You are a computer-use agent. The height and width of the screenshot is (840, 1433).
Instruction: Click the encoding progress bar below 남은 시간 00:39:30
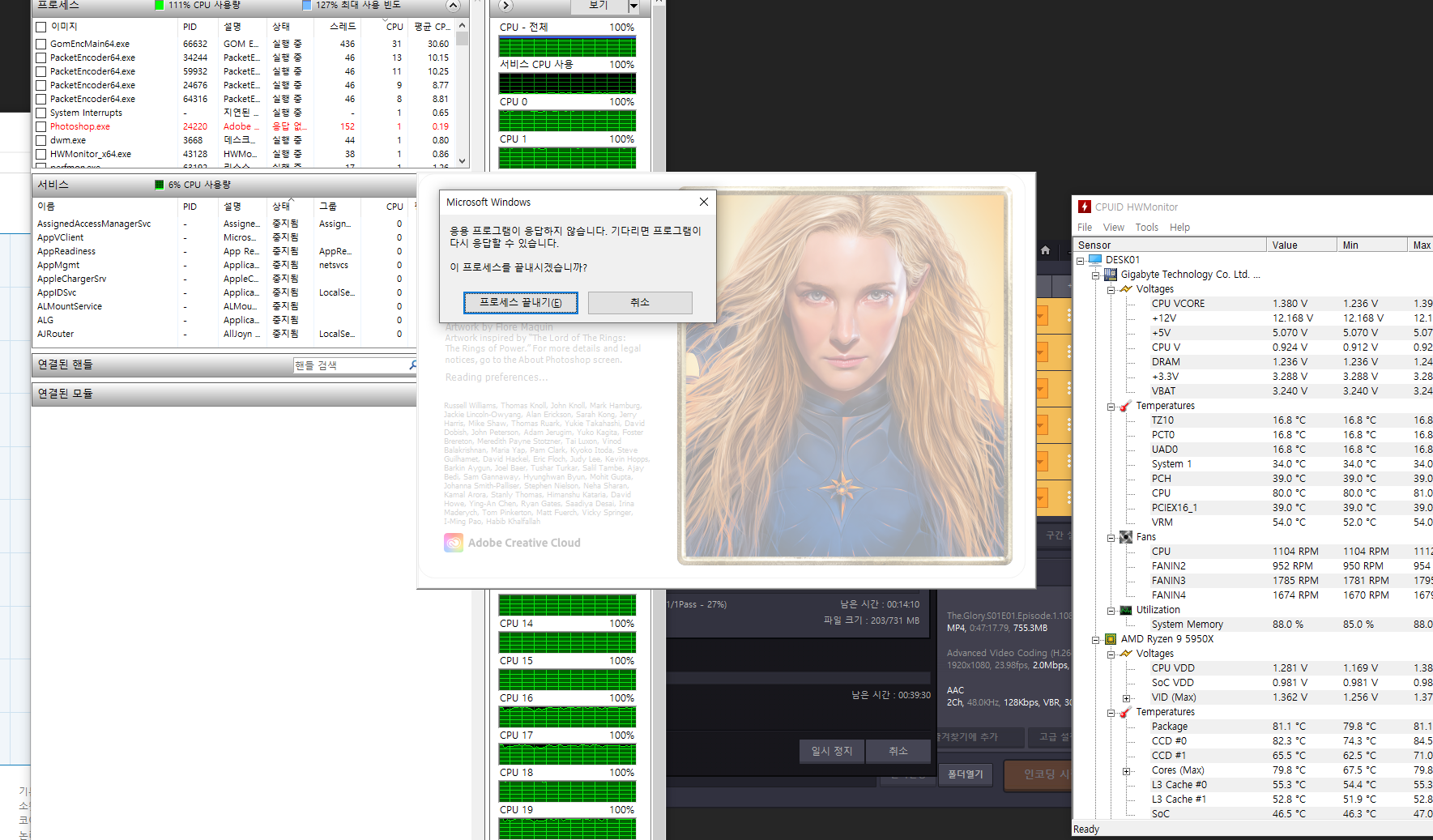tap(798, 677)
